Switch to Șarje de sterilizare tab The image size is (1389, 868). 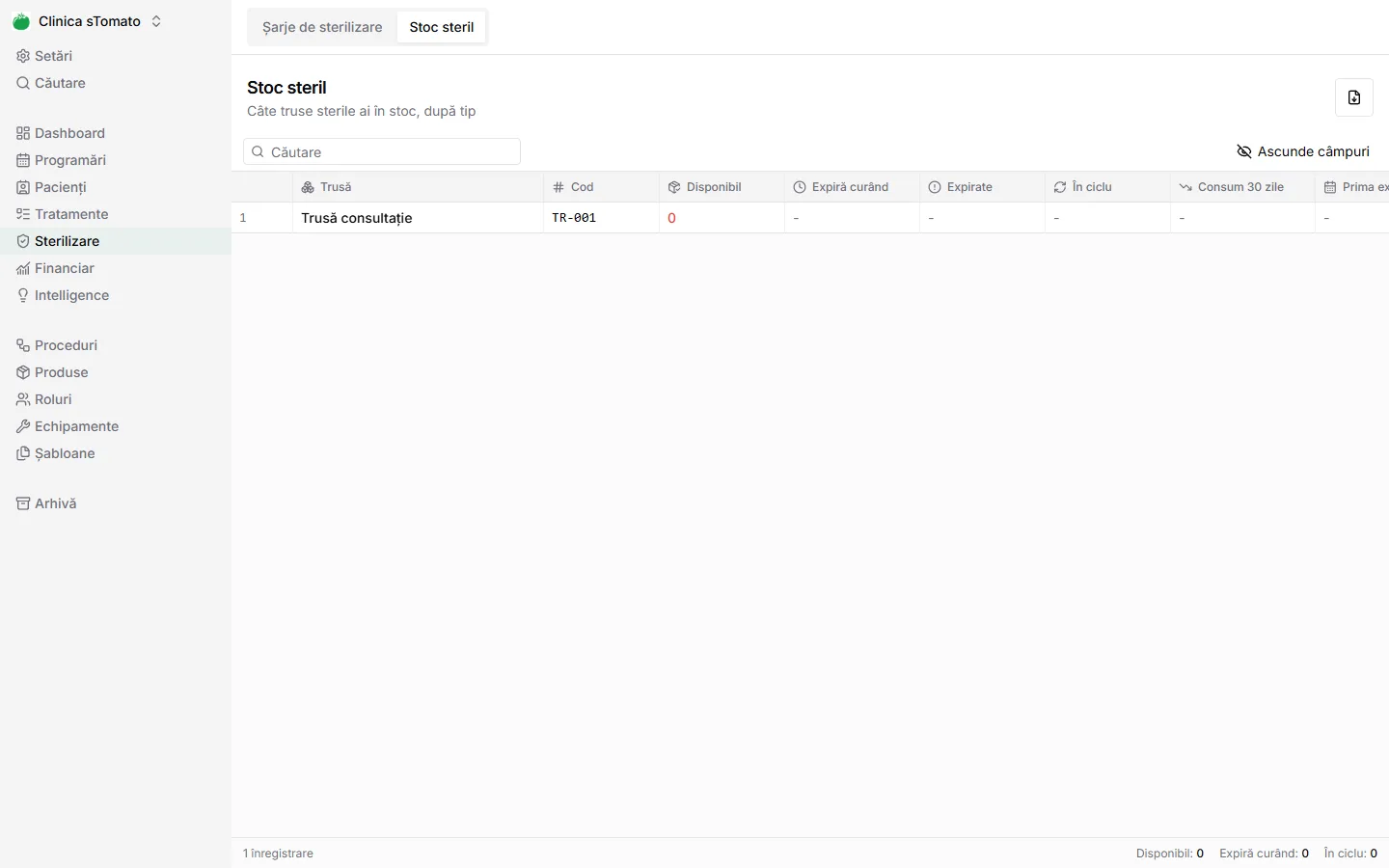click(x=322, y=27)
